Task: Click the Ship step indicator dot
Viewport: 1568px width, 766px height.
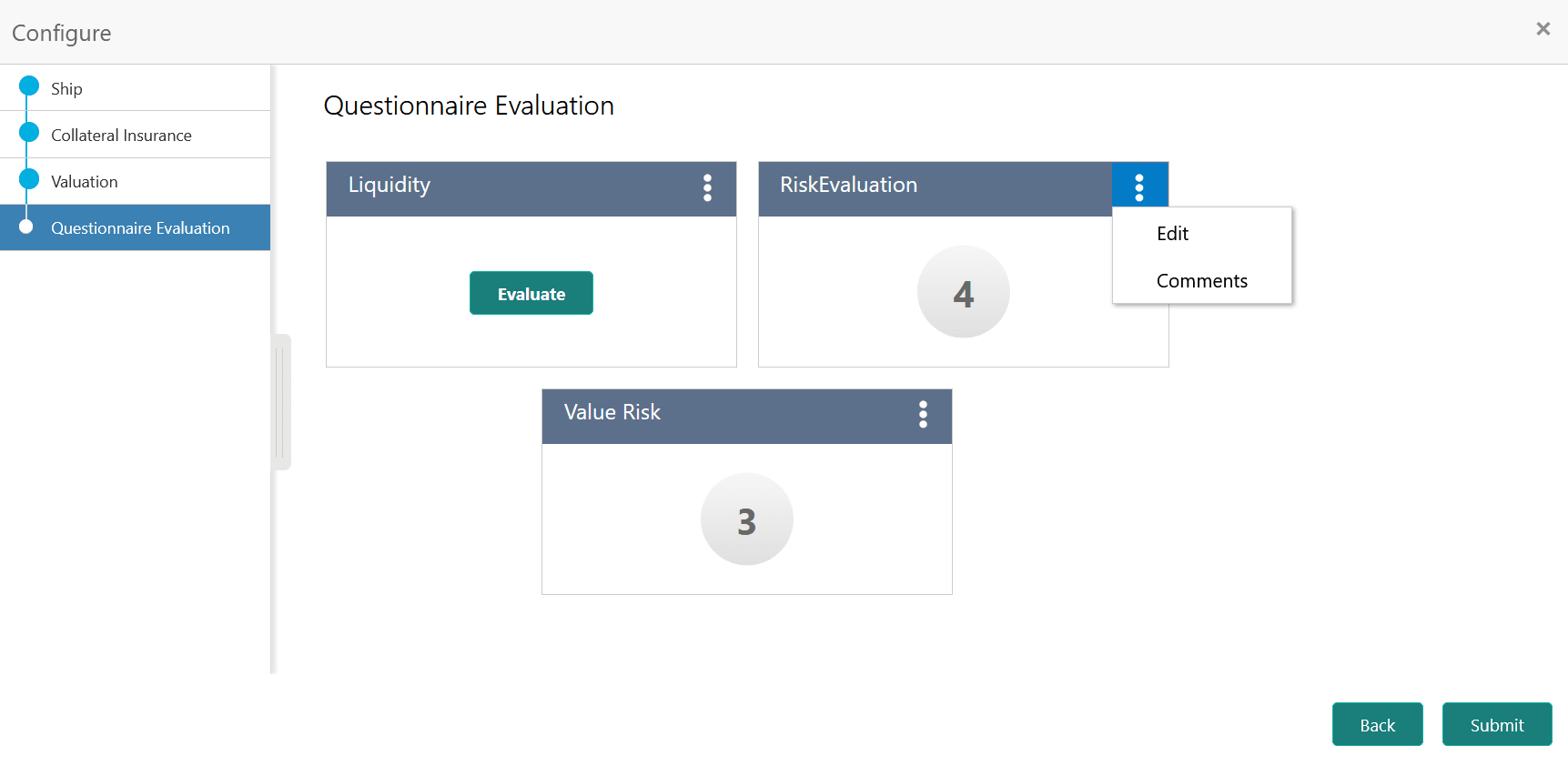Action: [x=27, y=88]
